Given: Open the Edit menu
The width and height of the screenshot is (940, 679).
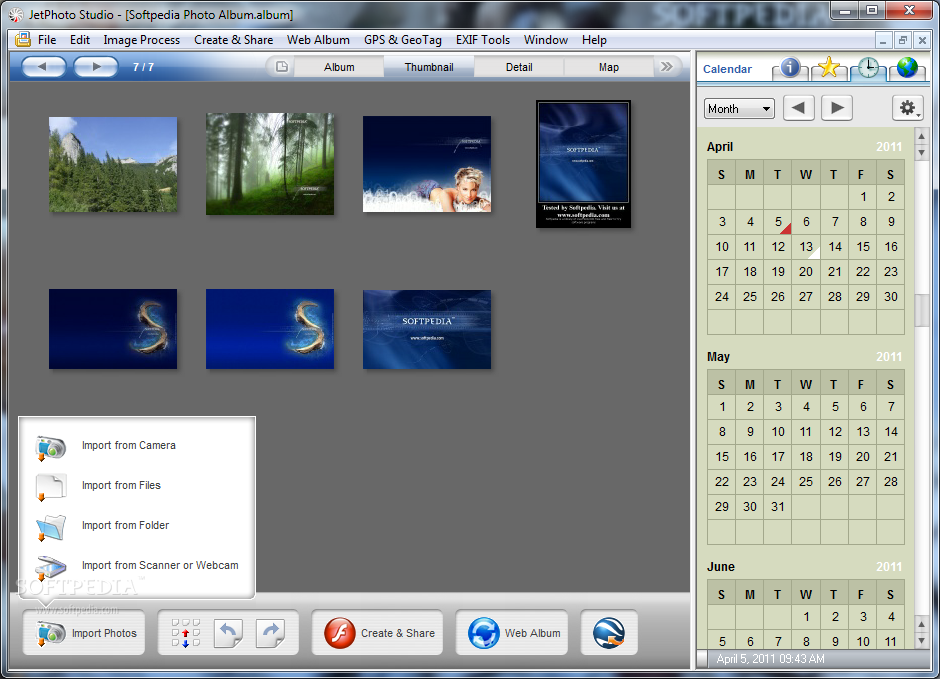Looking at the screenshot, I should pyautogui.click(x=80, y=40).
